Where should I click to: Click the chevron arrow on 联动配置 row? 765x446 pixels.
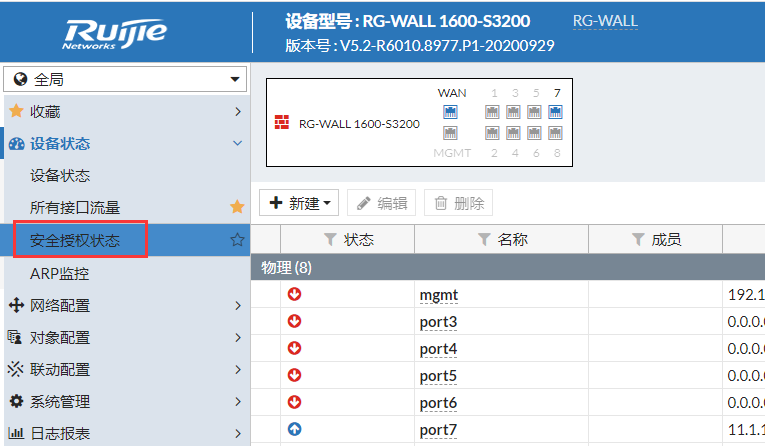pos(238,369)
